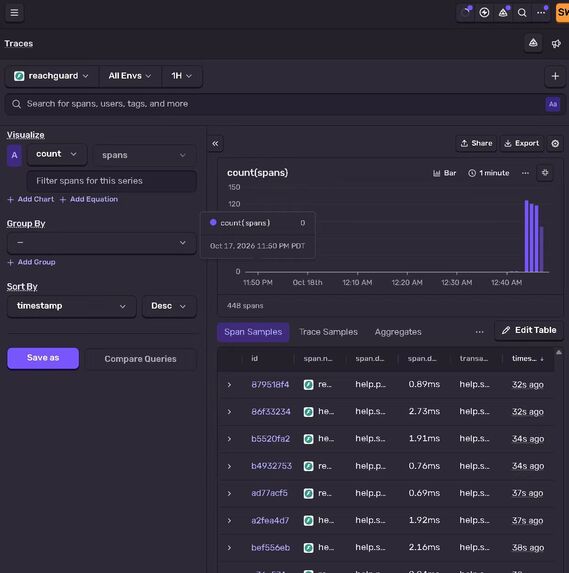Open span id 86f33234 link
Viewport: 569px width, 573px height.
coord(271,412)
